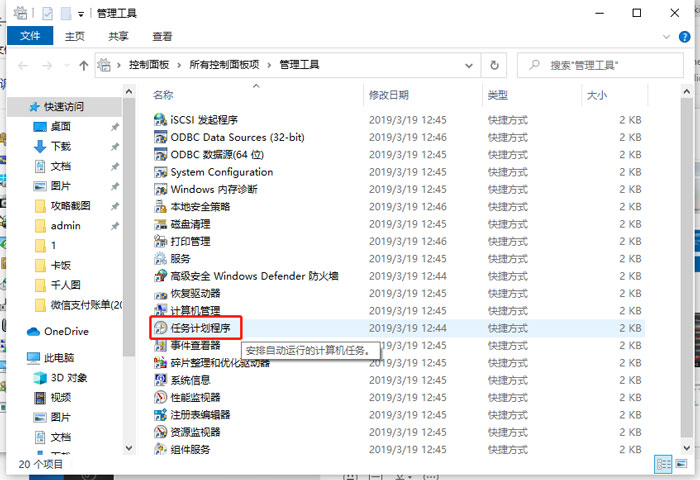Select the 注册表编辑器 shortcut

200,414
